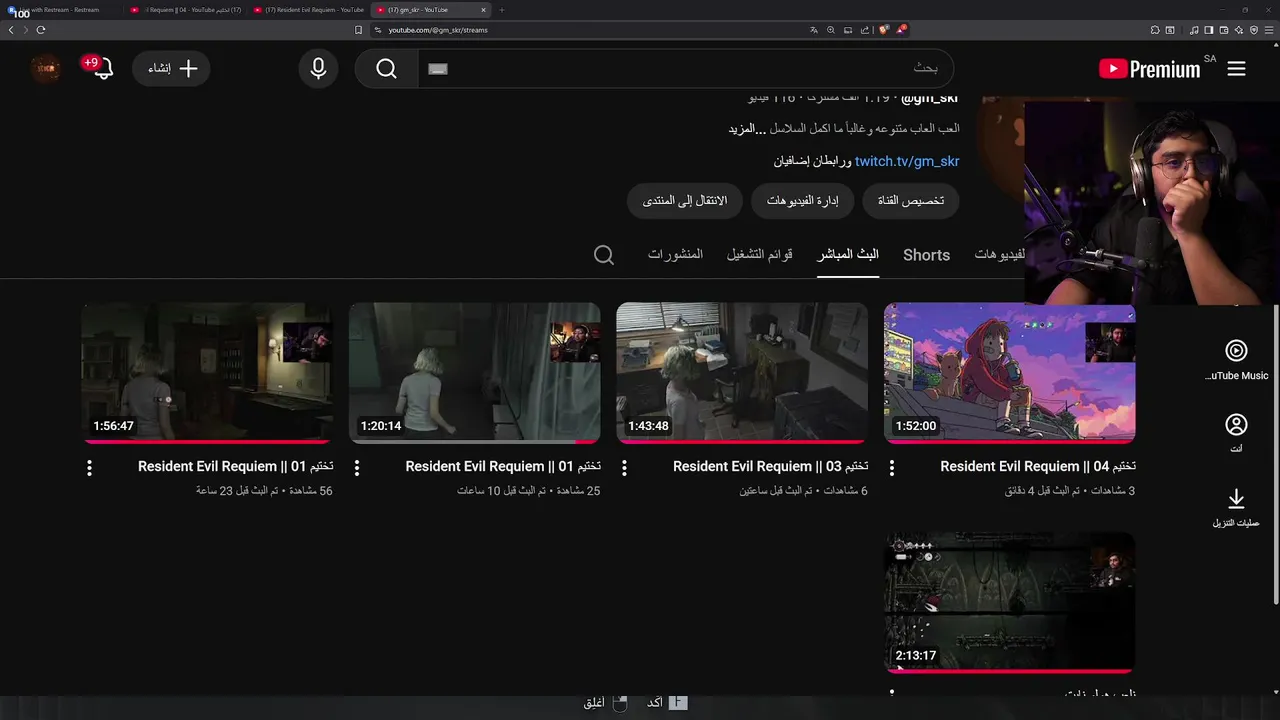Viewport: 1280px width, 720px height.
Task: Open the browser extensions puzzle icon
Action: tap(1155, 30)
